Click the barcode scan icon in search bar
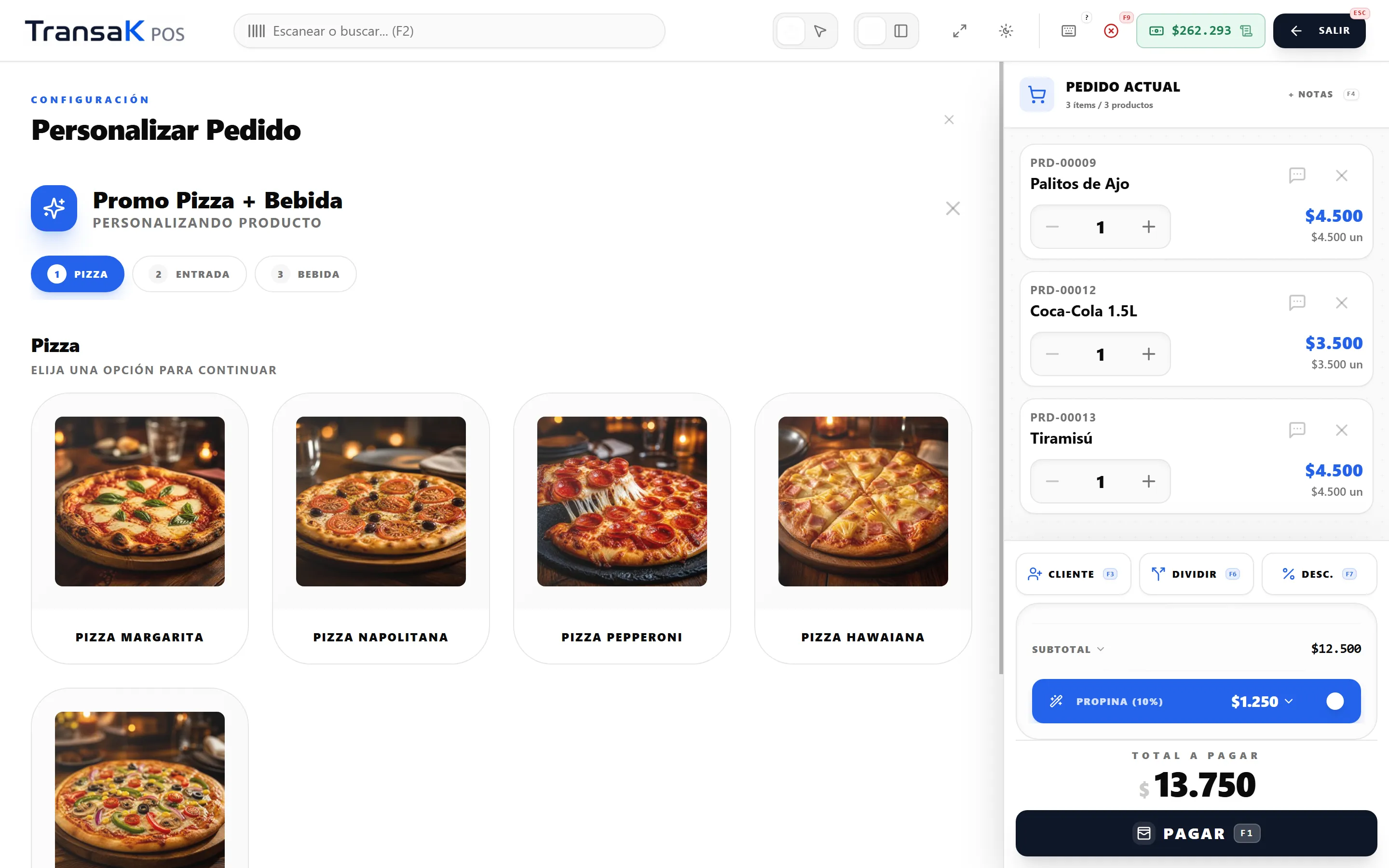 coord(256,31)
